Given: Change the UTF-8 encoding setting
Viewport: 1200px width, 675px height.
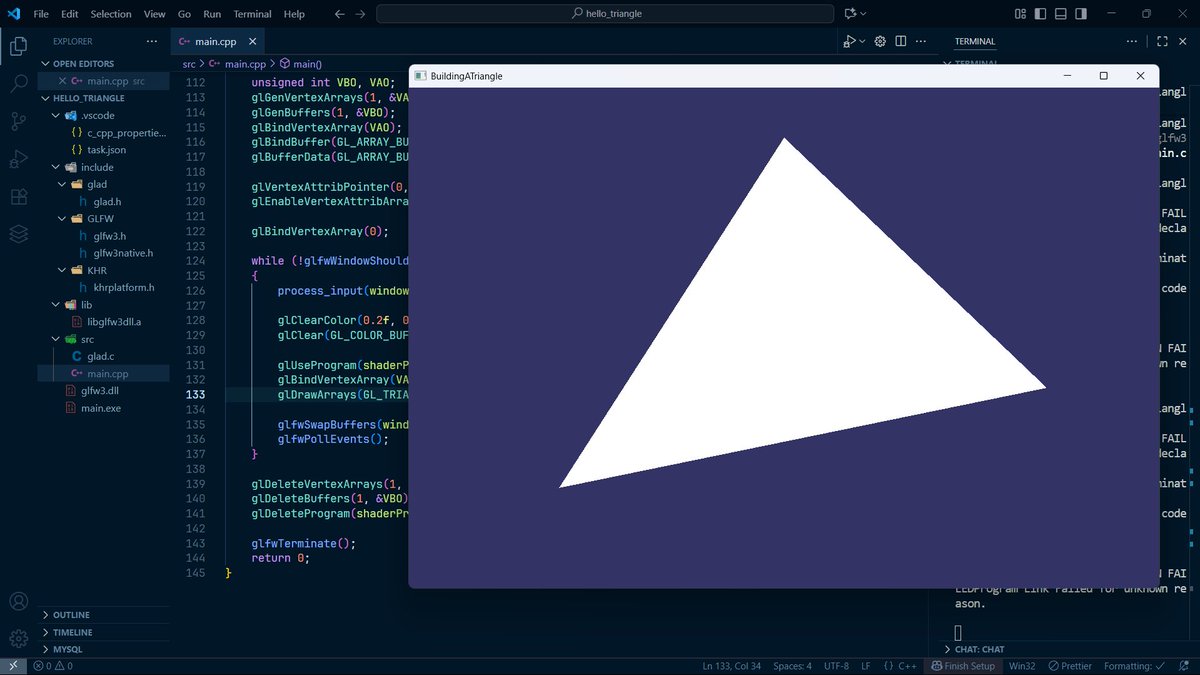Looking at the screenshot, I should tap(835, 666).
